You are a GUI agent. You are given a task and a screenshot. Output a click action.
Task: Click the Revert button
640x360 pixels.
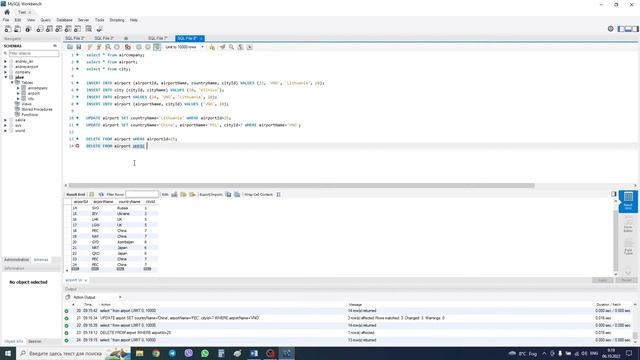point(626,280)
